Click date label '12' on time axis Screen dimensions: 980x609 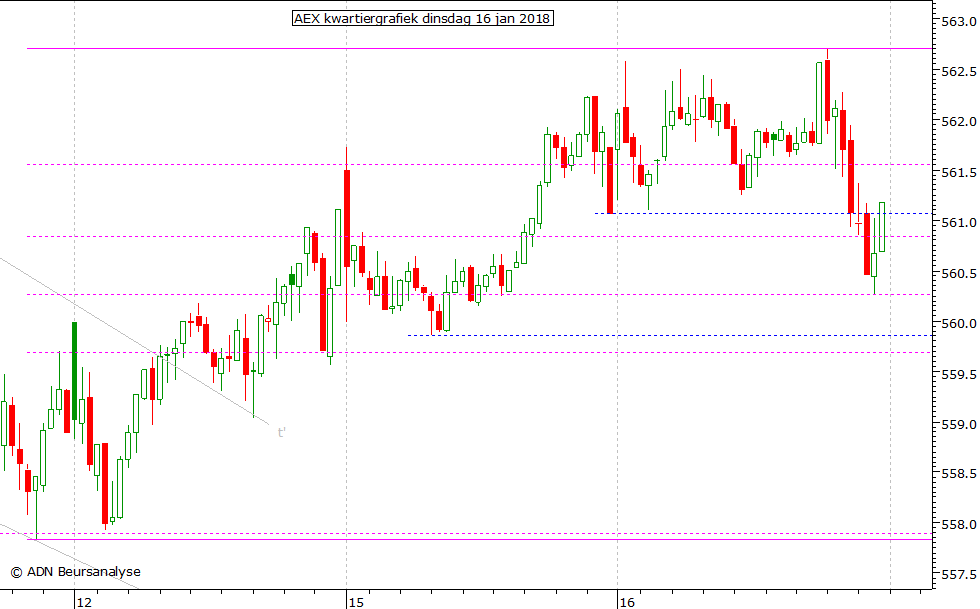tap(84, 602)
